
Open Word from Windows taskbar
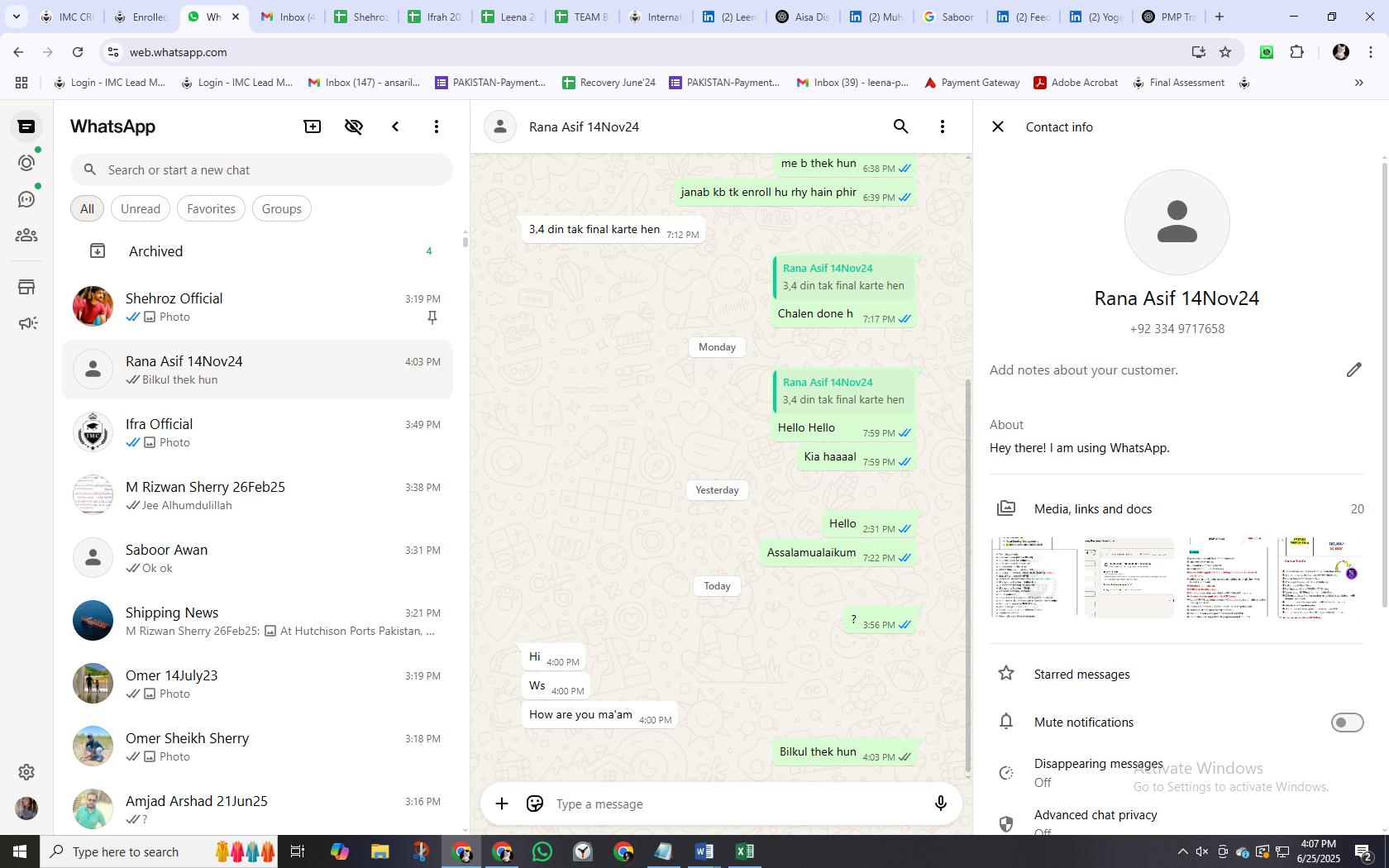coord(704,851)
